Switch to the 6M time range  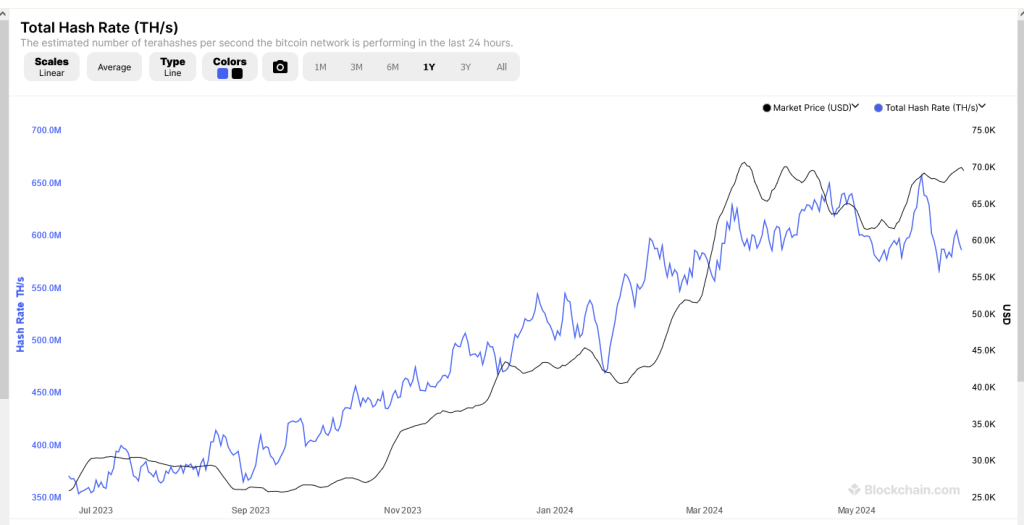pyautogui.click(x=392, y=67)
